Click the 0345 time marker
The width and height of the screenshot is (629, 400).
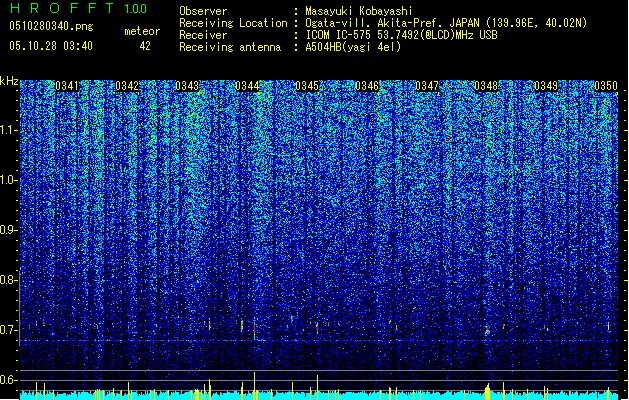coord(307,86)
